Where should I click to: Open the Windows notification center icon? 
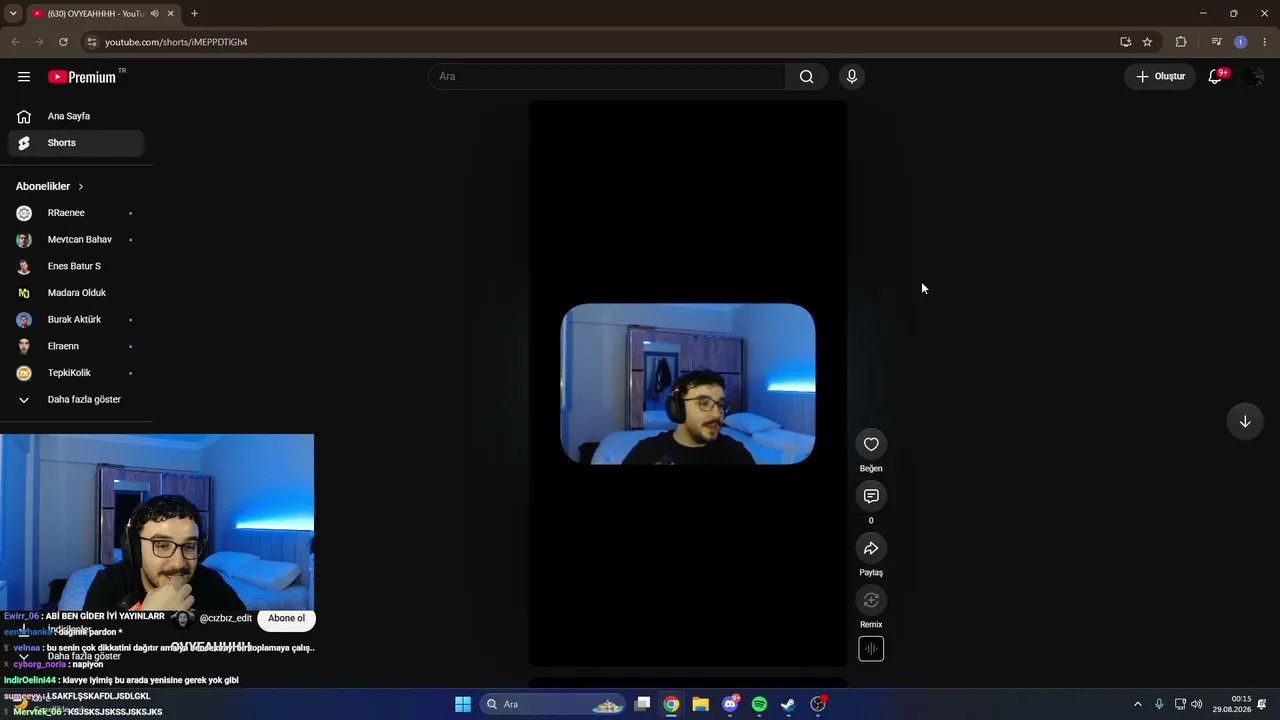(x=1262, y=704)
